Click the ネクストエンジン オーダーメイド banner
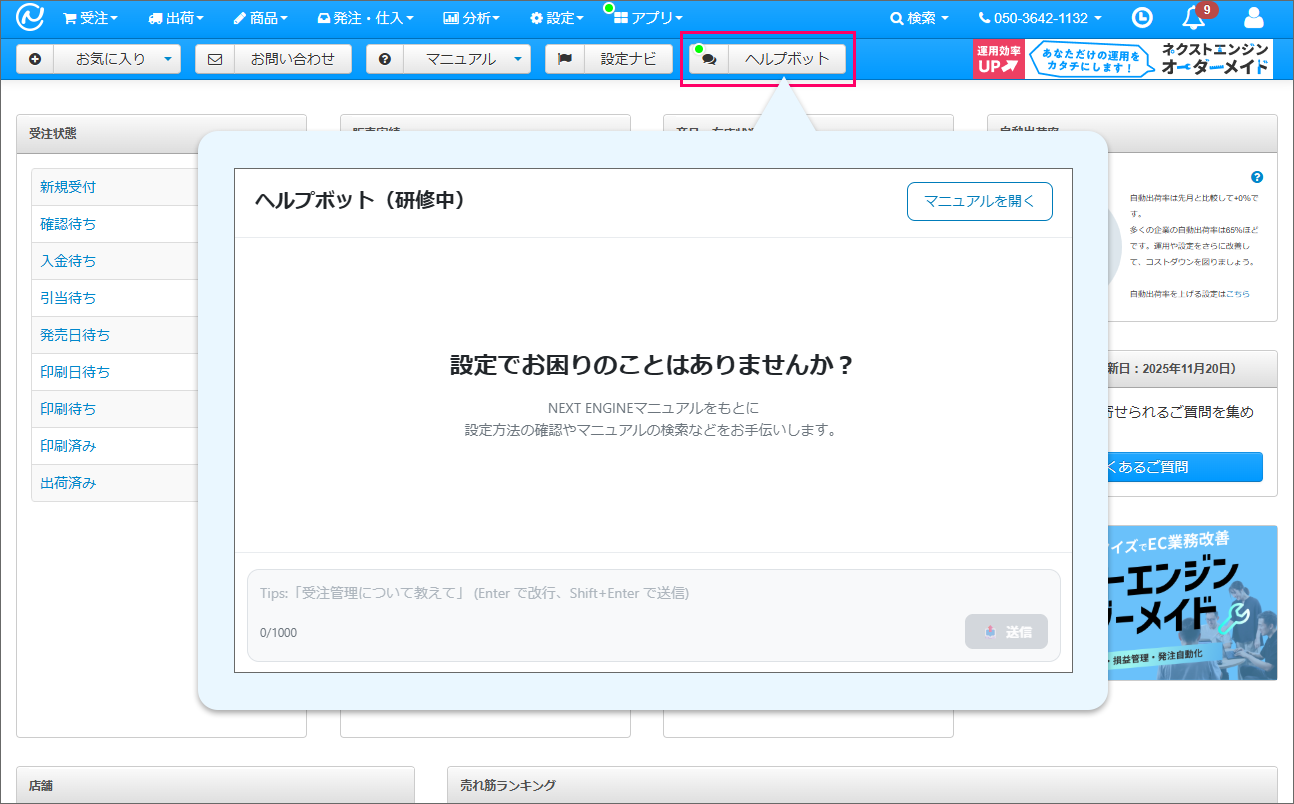 click(1122, 59)
